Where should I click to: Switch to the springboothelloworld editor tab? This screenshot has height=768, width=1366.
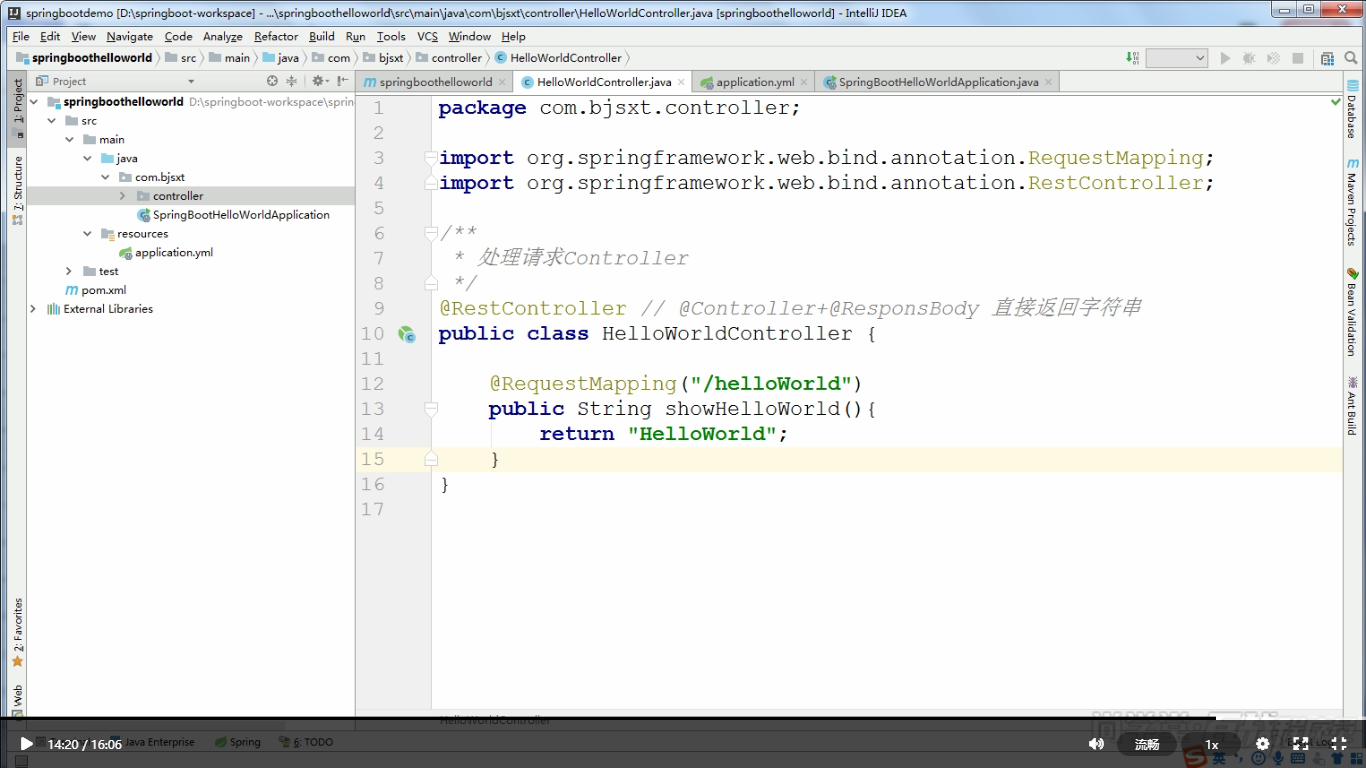coord(436,82)
